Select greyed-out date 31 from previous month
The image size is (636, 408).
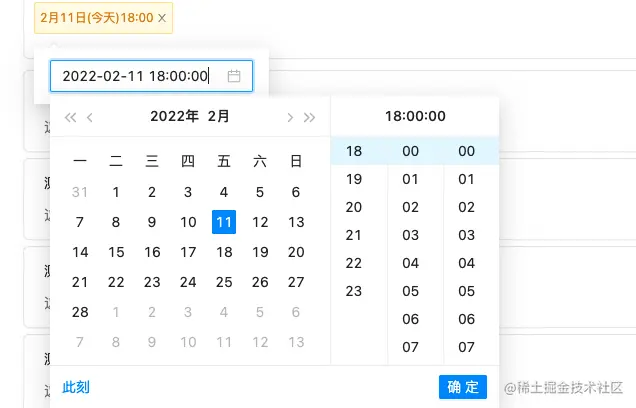(80, 192)
